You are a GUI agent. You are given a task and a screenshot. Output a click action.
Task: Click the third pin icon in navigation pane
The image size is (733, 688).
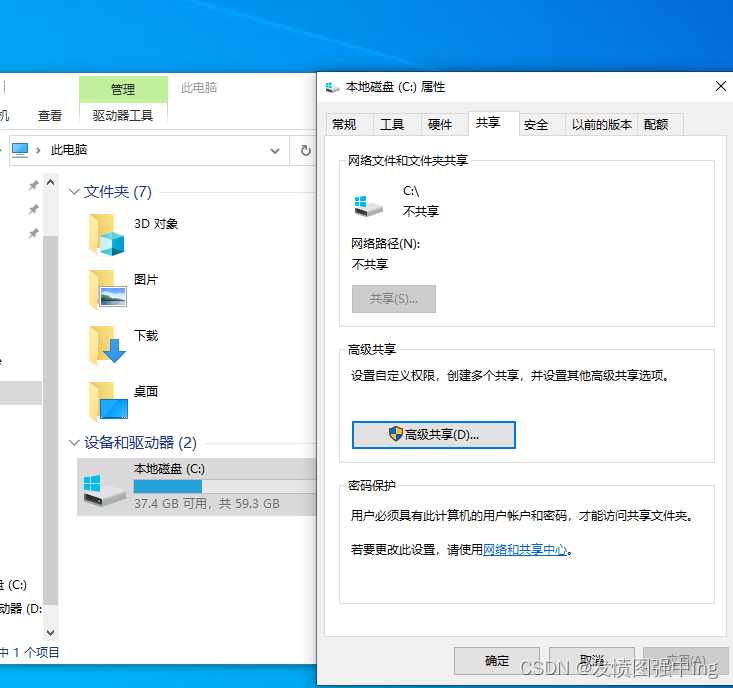click(34, 233)
